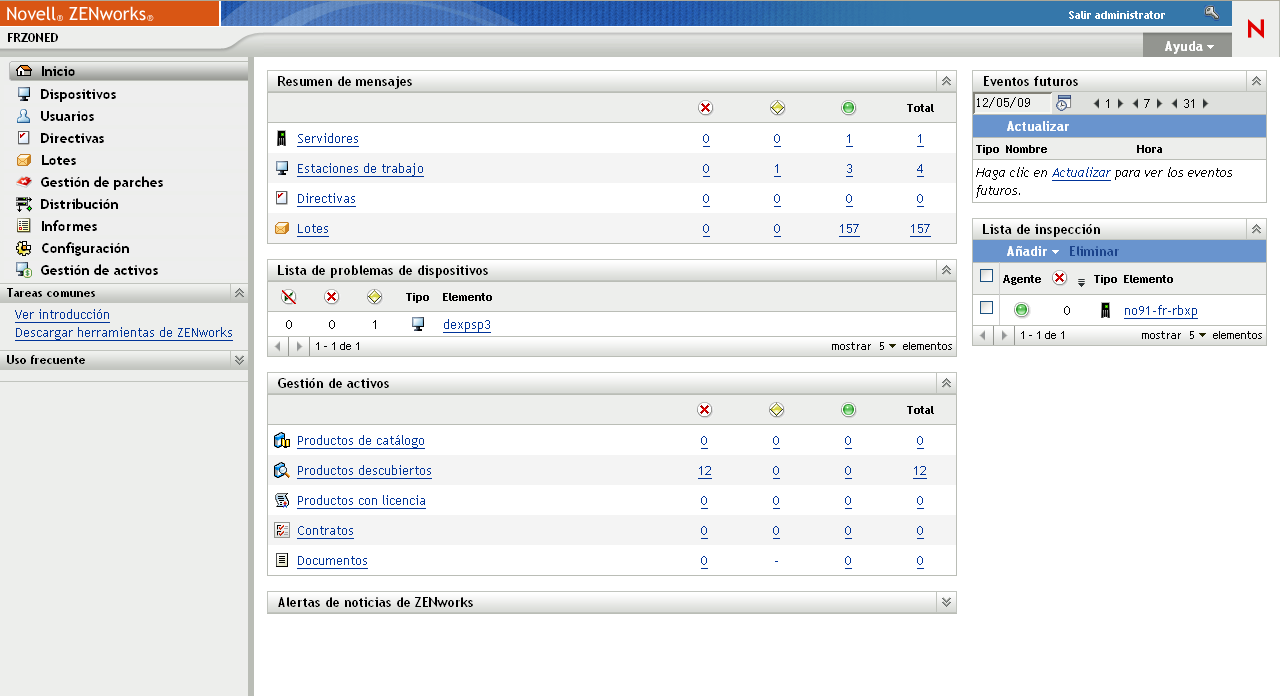Screen dimensions: 1280x696
Task: Click the Gestión de parches icon
Action: coord(24,182)
